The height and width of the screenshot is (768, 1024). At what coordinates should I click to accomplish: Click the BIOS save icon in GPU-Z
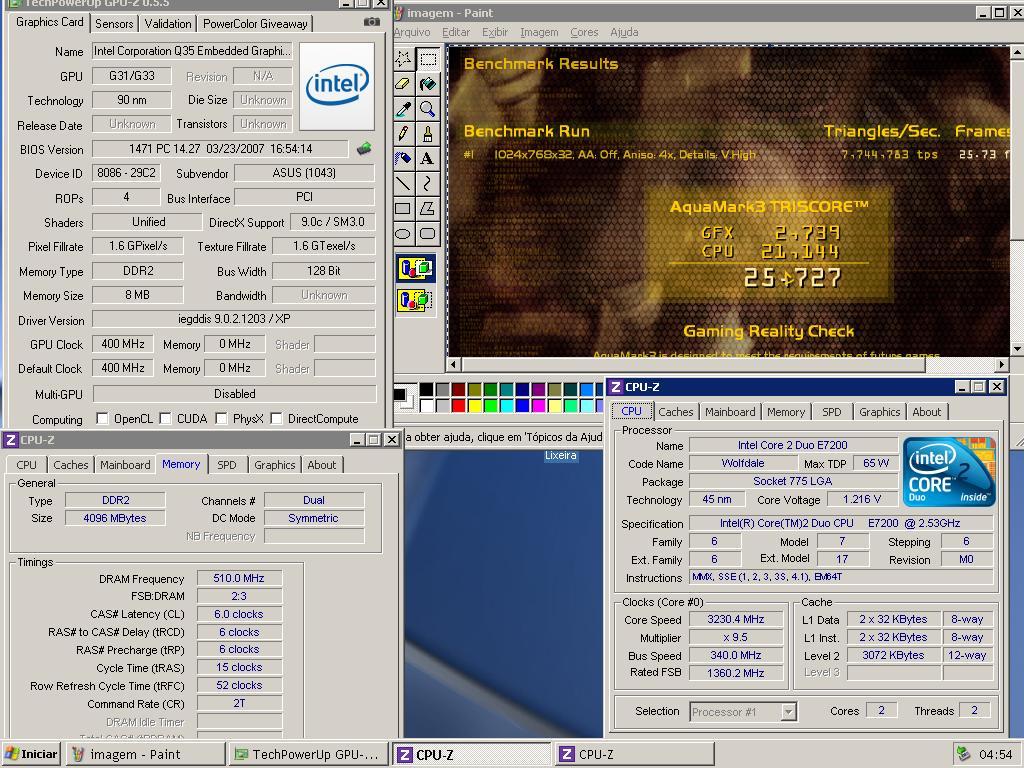pos(364,149)
